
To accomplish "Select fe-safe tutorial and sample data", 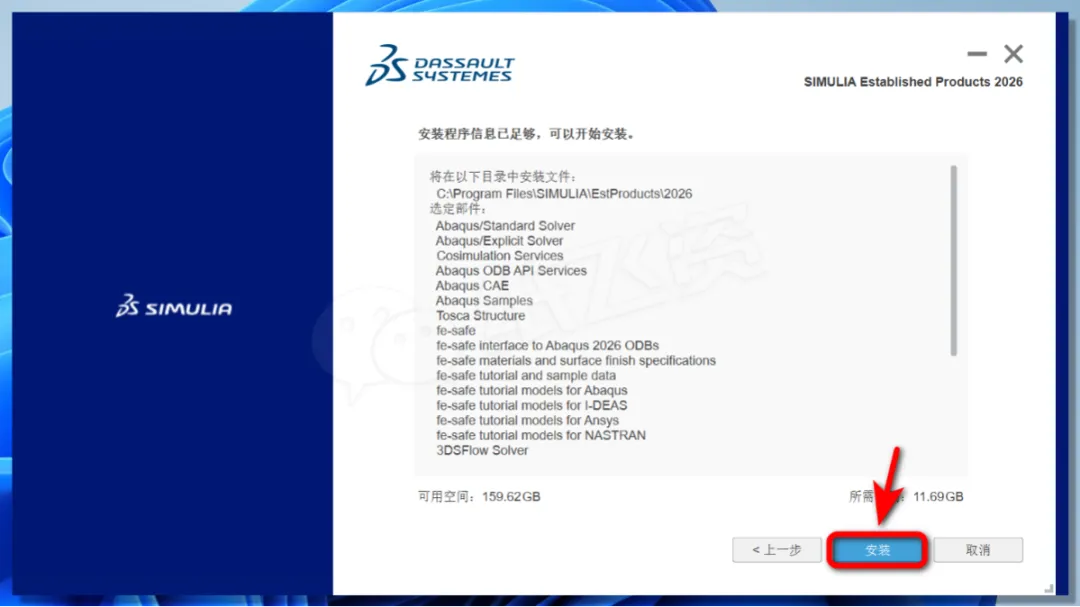I will [x=526, y=375].
